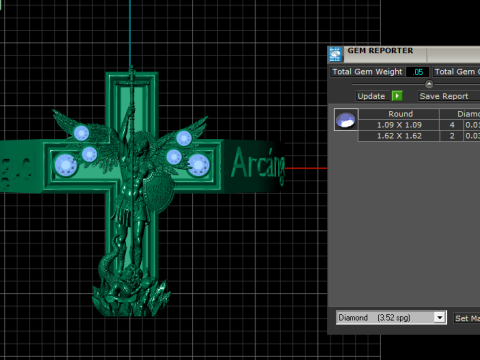Select the large gem on left cross arm

click(66, 165)
